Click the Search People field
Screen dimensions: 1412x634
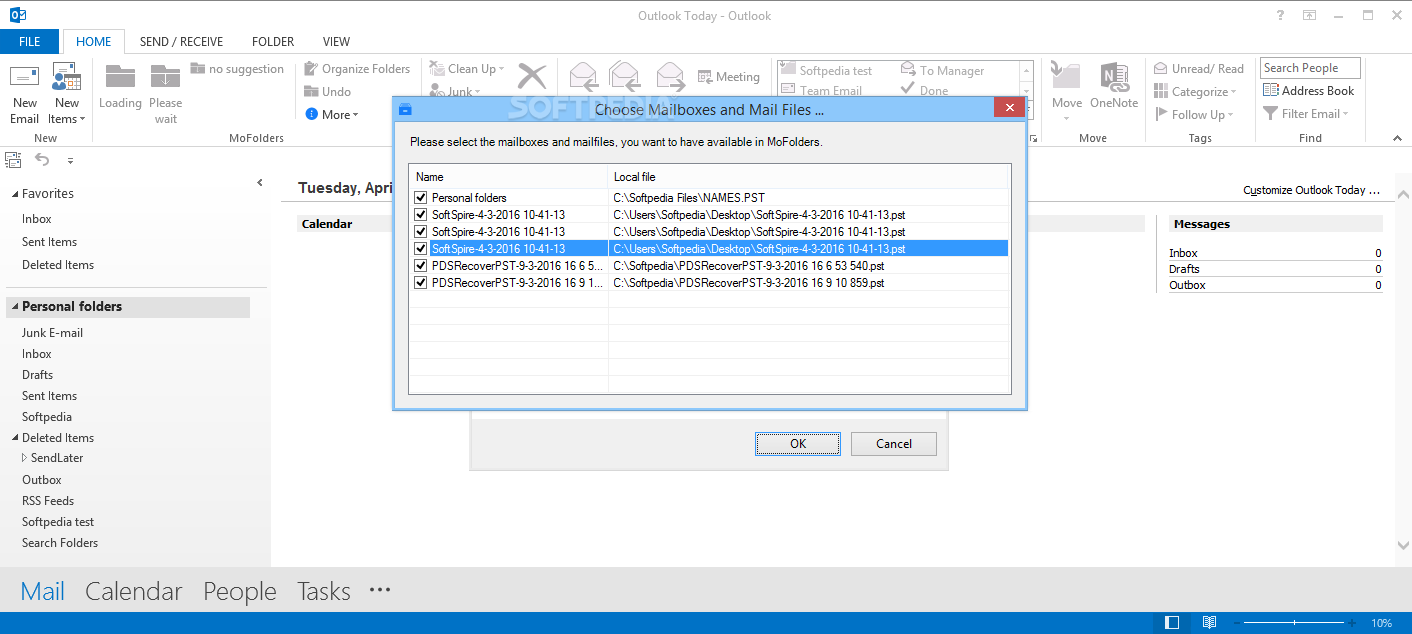coord(1310,68)
